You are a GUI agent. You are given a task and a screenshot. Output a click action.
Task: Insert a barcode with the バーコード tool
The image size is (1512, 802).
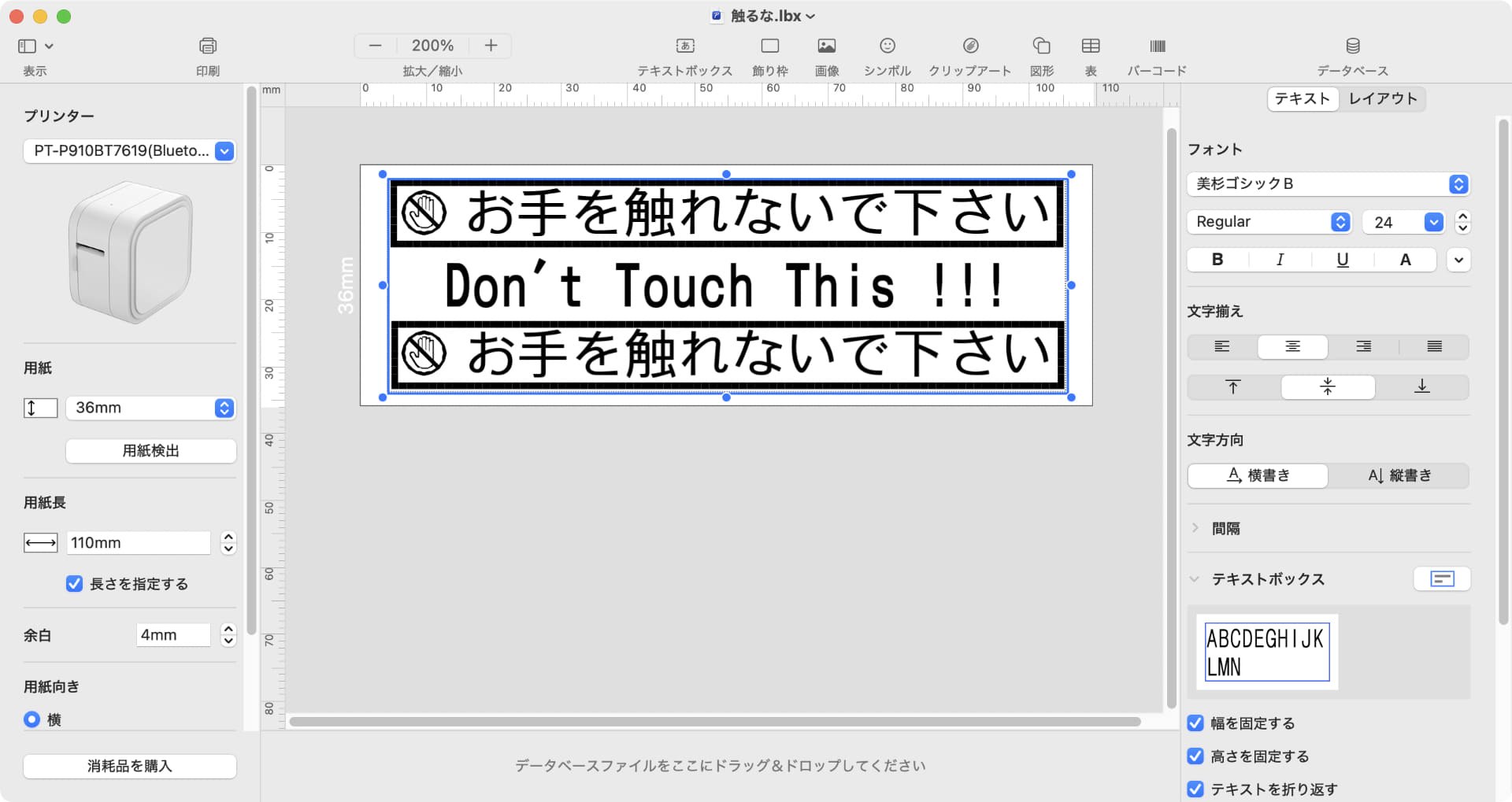1158,47
